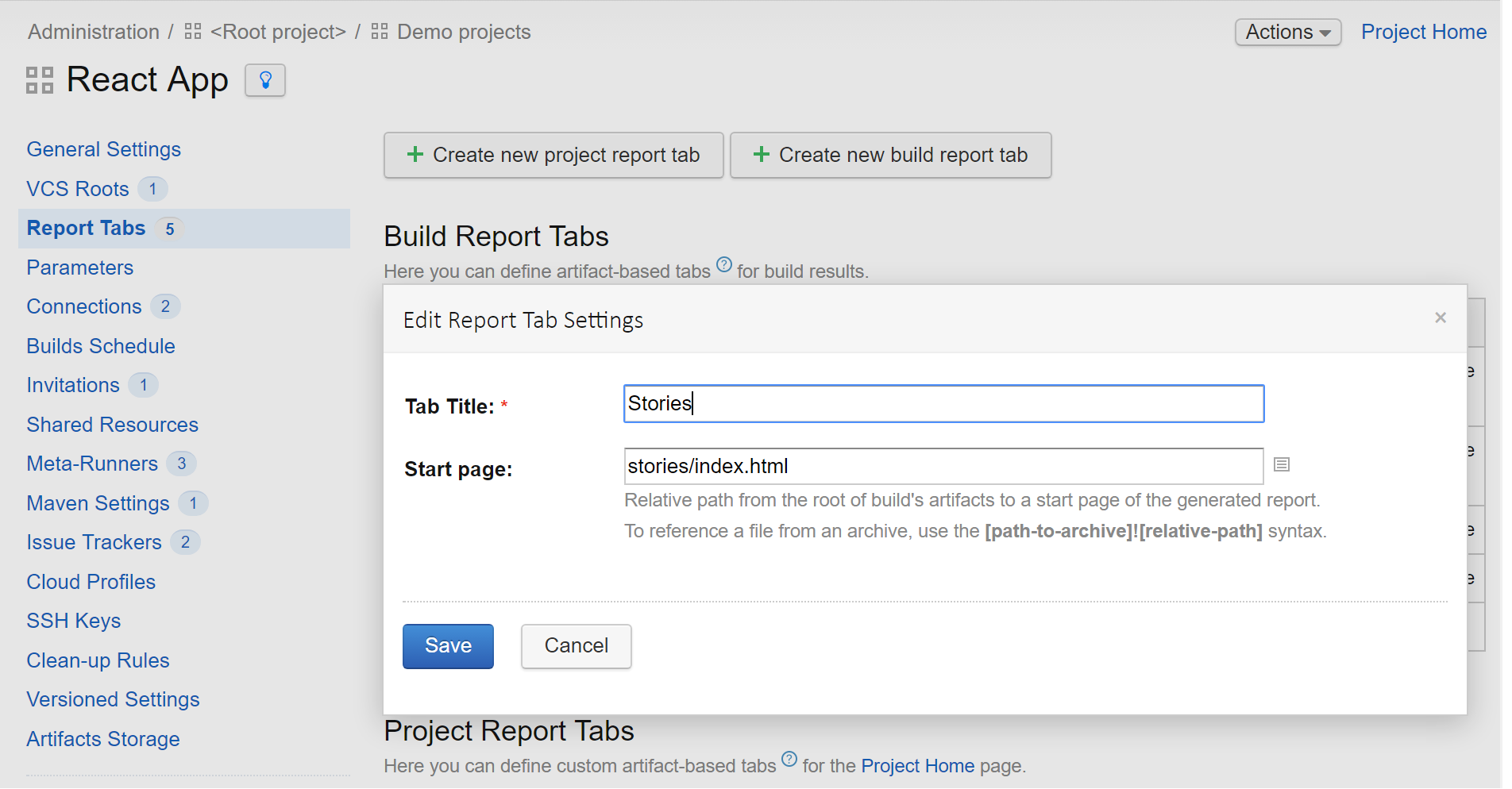Open the Actions dropdown
The width and height of the screenshot is (1512, 789).
click(x=1288, y=33)
